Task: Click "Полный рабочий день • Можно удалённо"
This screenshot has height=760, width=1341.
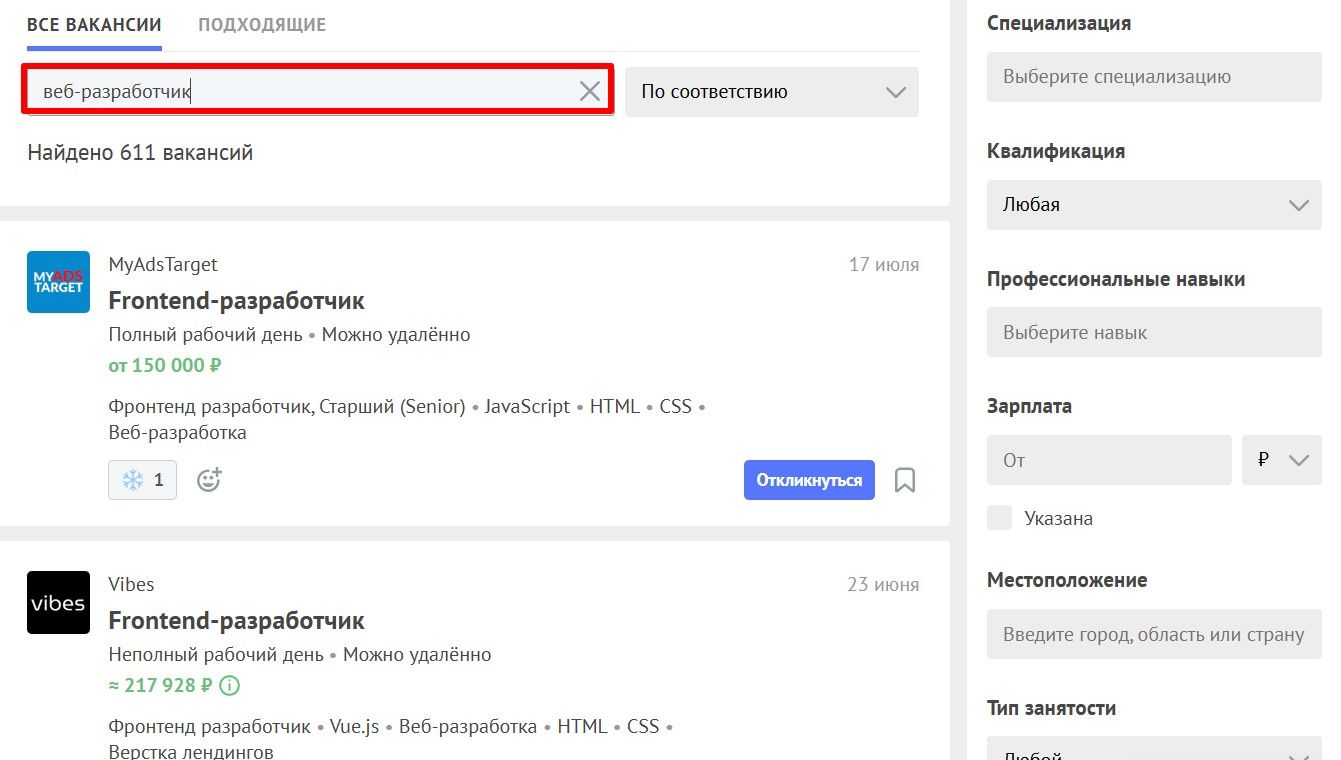Action: pos(289,335)
